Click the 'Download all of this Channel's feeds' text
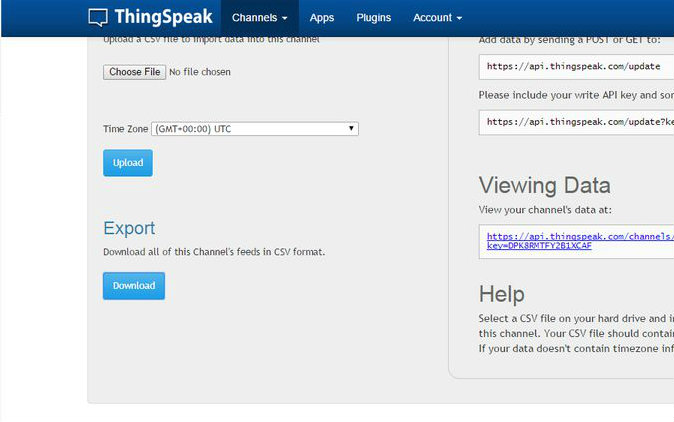The width and height of the screenshot is (674, 422). pyautogui.click(x=214, y=252)
